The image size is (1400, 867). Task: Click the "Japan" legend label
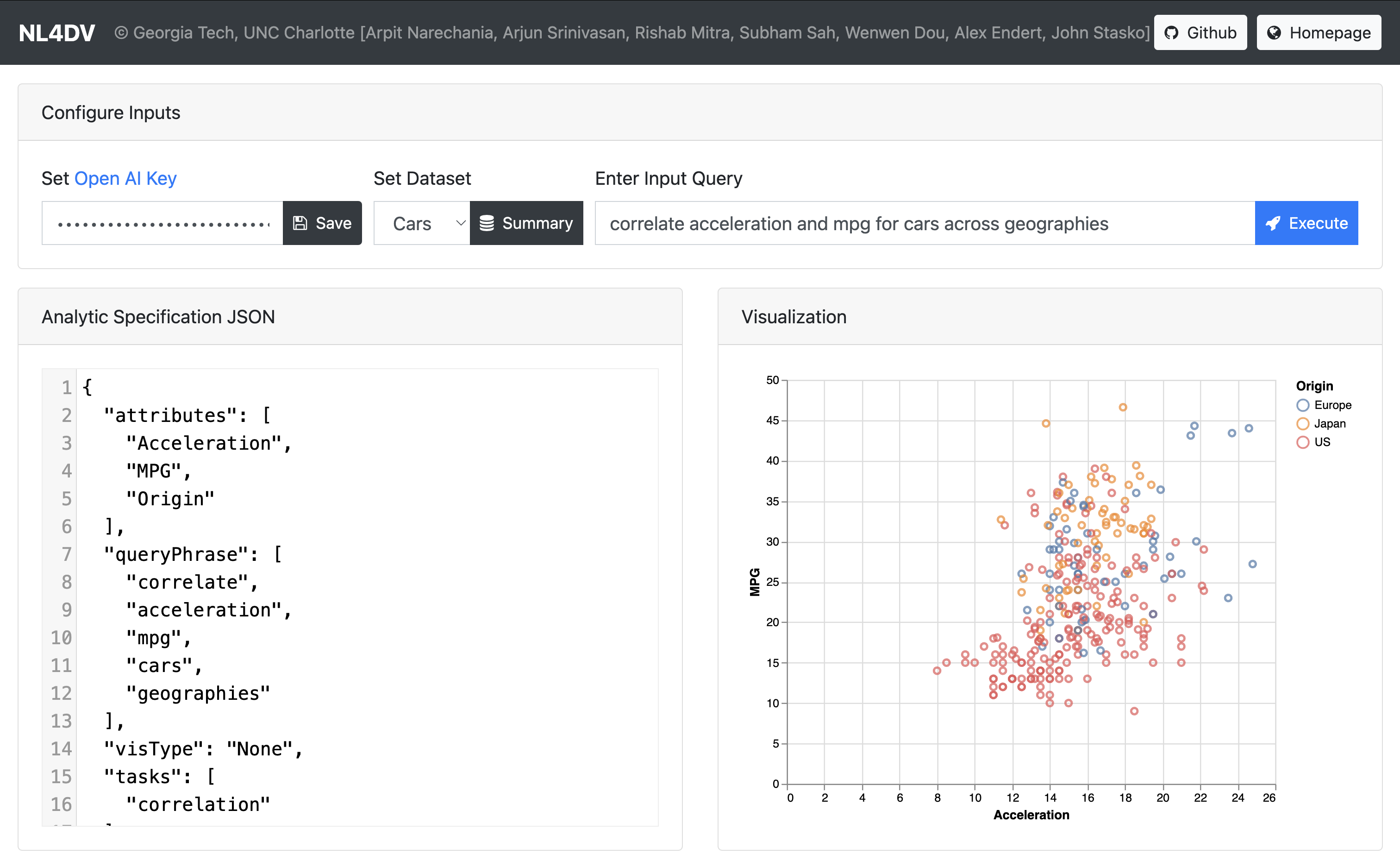[1330, 424]
